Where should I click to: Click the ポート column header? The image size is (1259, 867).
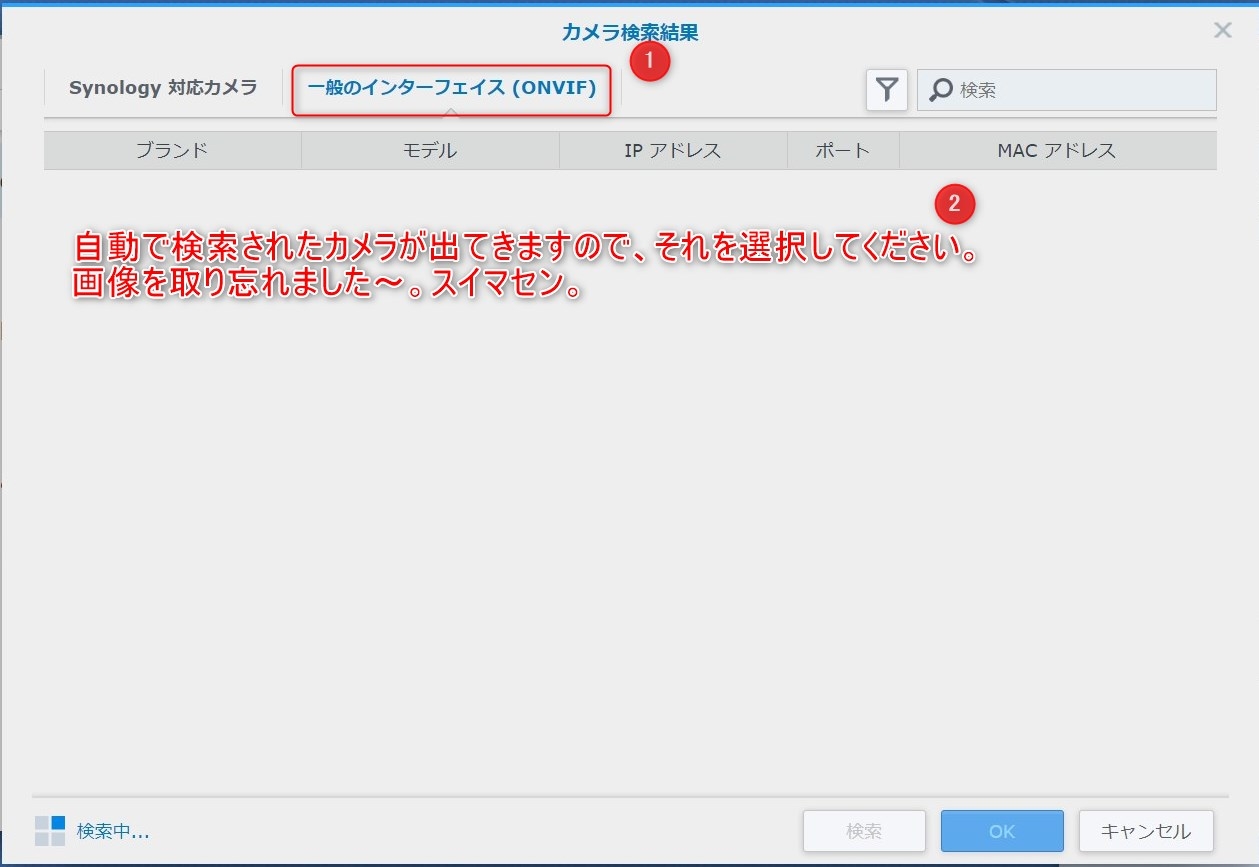pos(842,151)
